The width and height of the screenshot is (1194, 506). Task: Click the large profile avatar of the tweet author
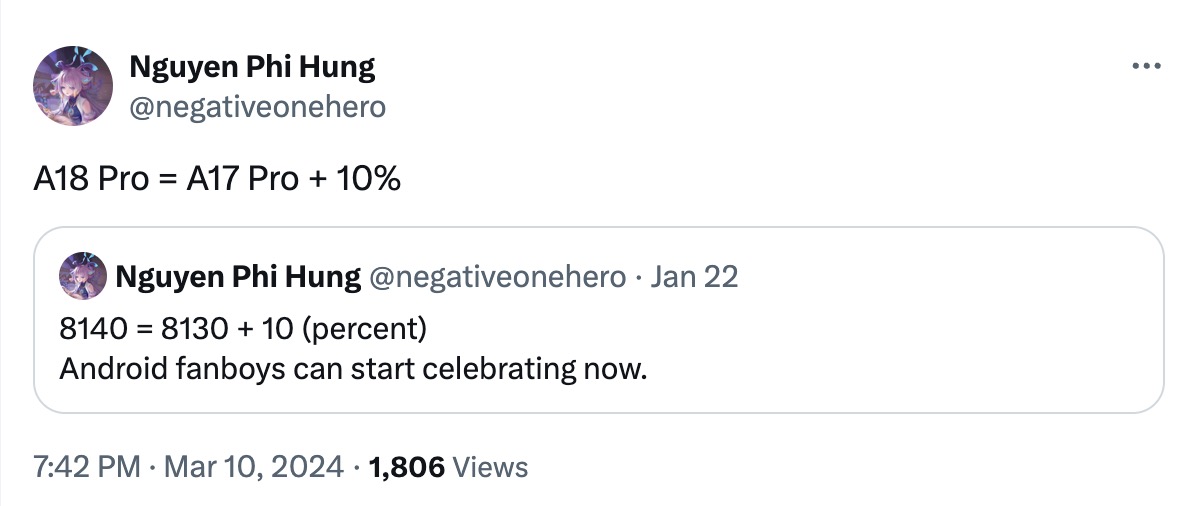72,87
